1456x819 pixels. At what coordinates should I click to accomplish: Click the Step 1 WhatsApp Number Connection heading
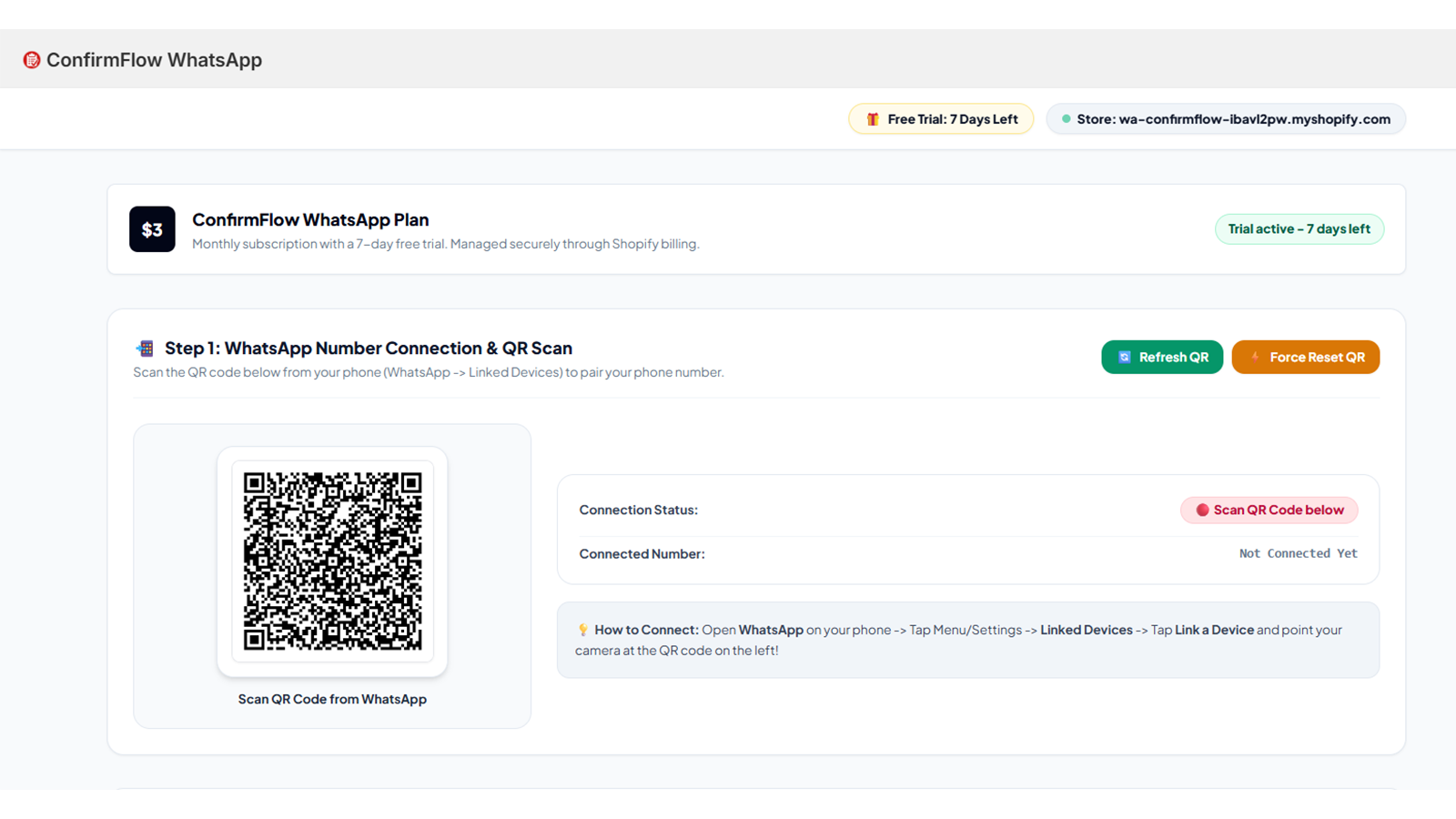click(x=369, y=349)
